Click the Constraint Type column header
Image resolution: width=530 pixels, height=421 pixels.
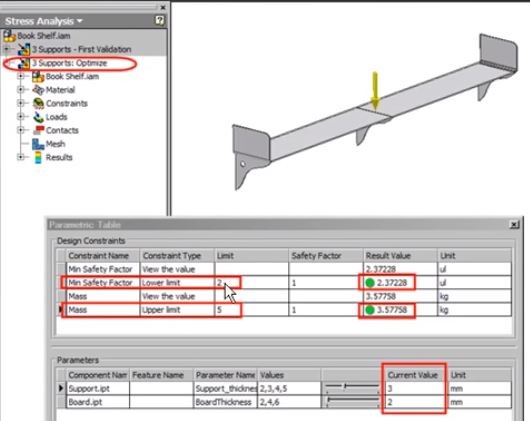177,256
